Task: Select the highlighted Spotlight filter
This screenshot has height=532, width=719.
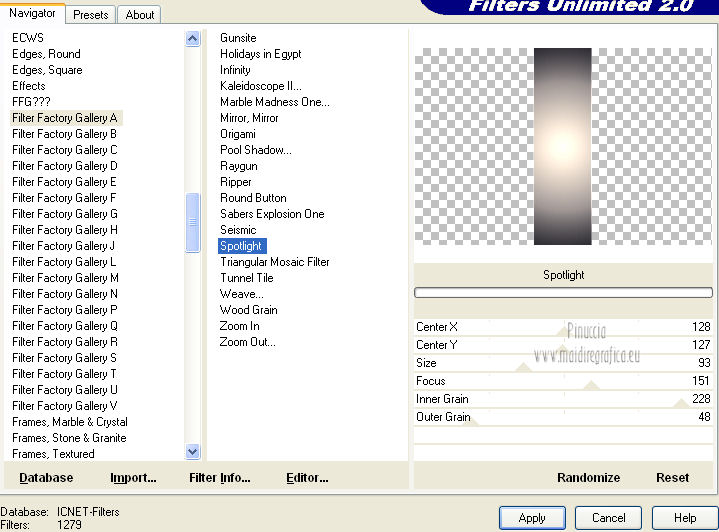Action: click(x=242, y=246)
